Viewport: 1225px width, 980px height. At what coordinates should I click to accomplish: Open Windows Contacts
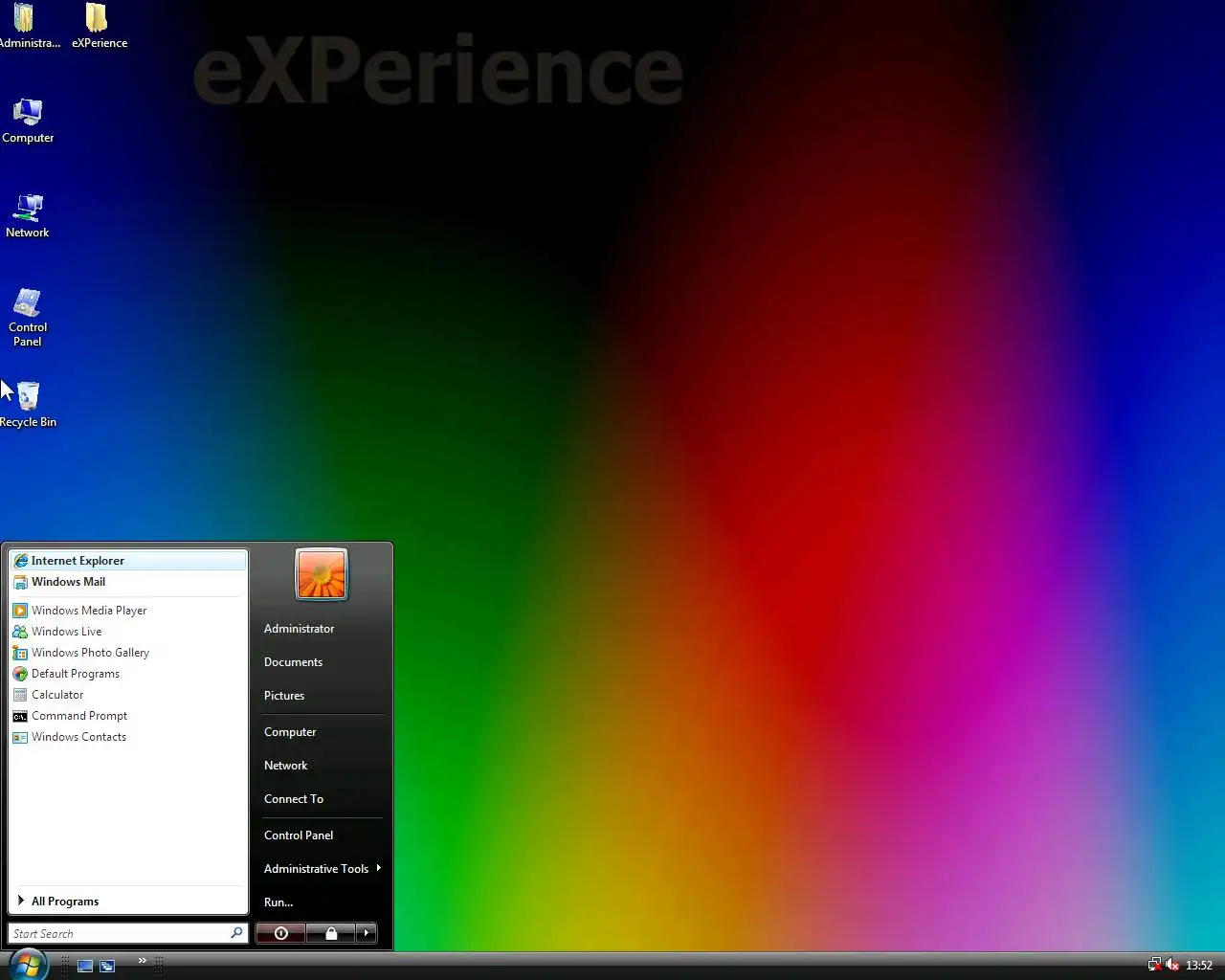[127, 737]
